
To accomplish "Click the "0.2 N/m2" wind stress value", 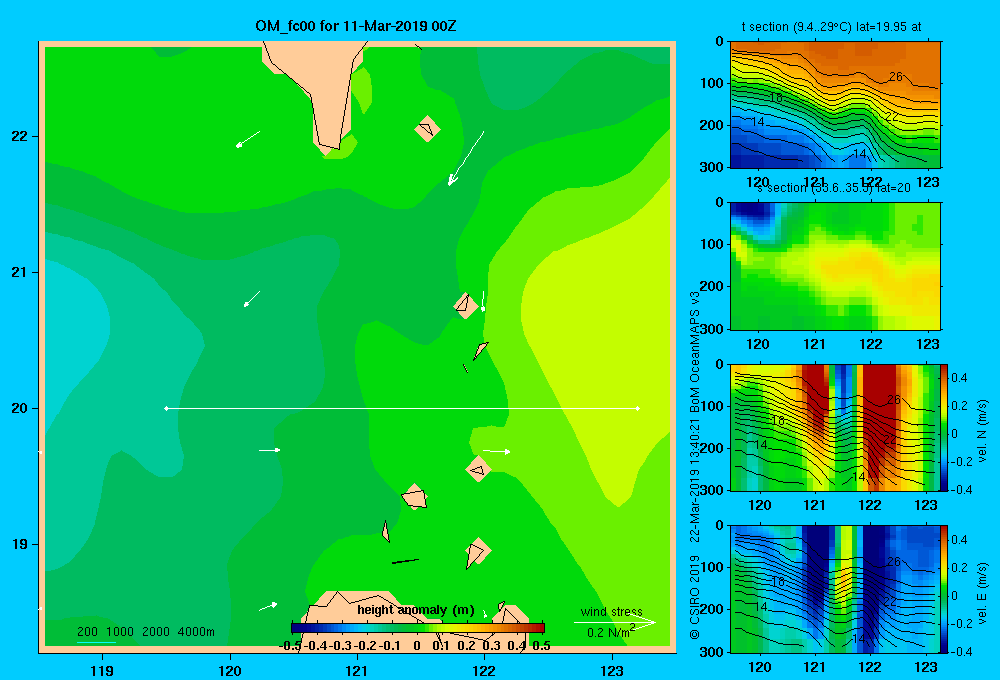I will click(x=610, y=632).
